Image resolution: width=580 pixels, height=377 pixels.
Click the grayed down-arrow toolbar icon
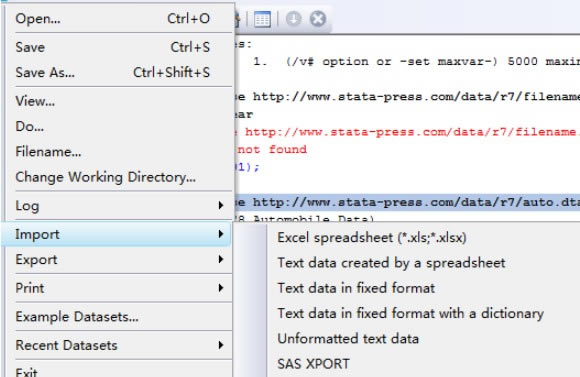294,18
